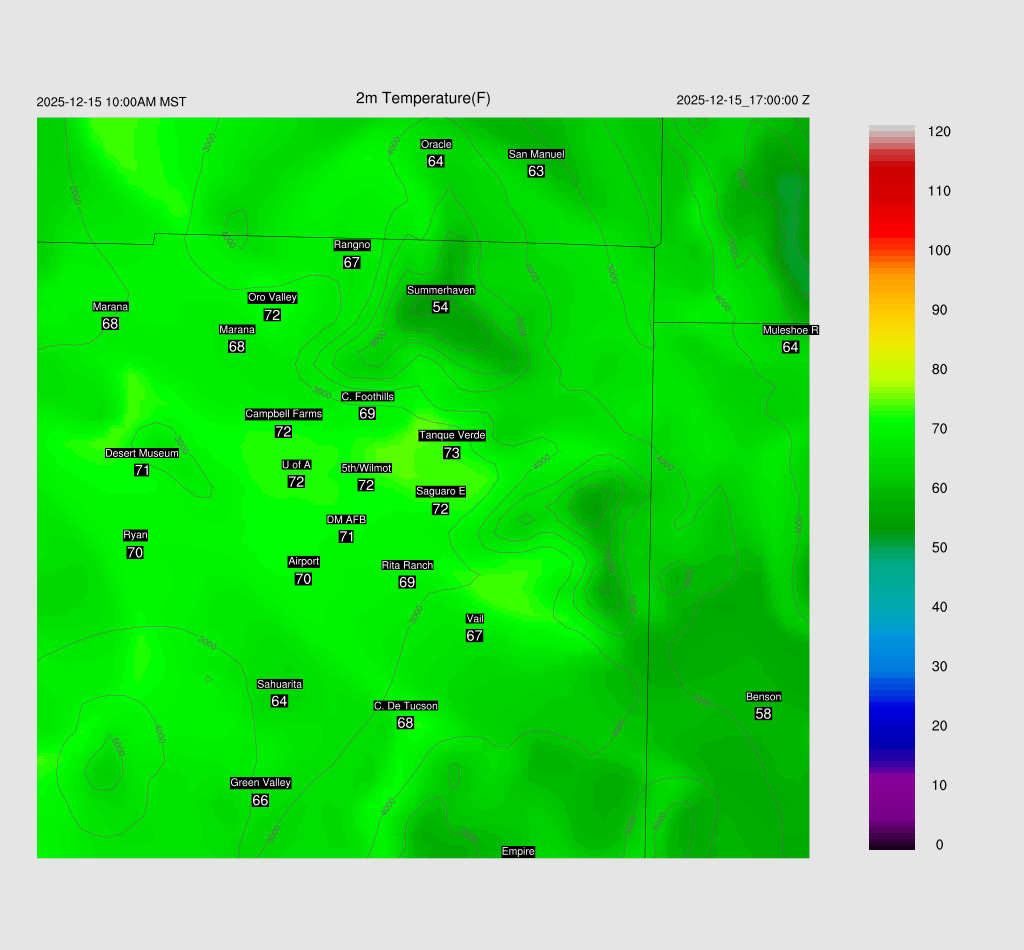This screenshot has height=950, width=1024.
Task: Select the Empire station label
Action: tap(518, 851)
